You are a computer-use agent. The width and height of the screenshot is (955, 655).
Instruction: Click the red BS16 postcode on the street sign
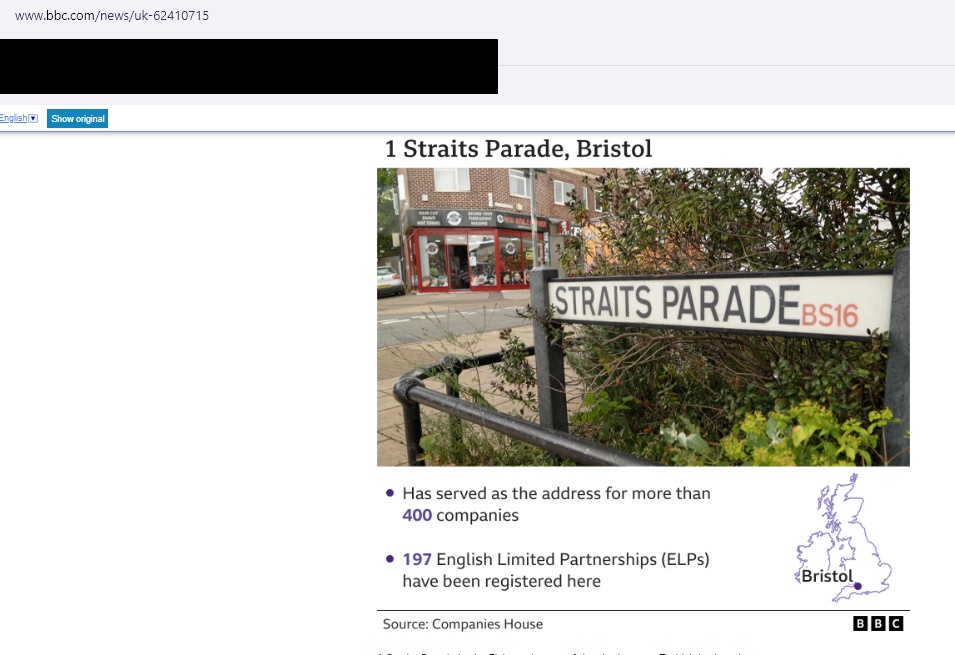tap(829, 317)
